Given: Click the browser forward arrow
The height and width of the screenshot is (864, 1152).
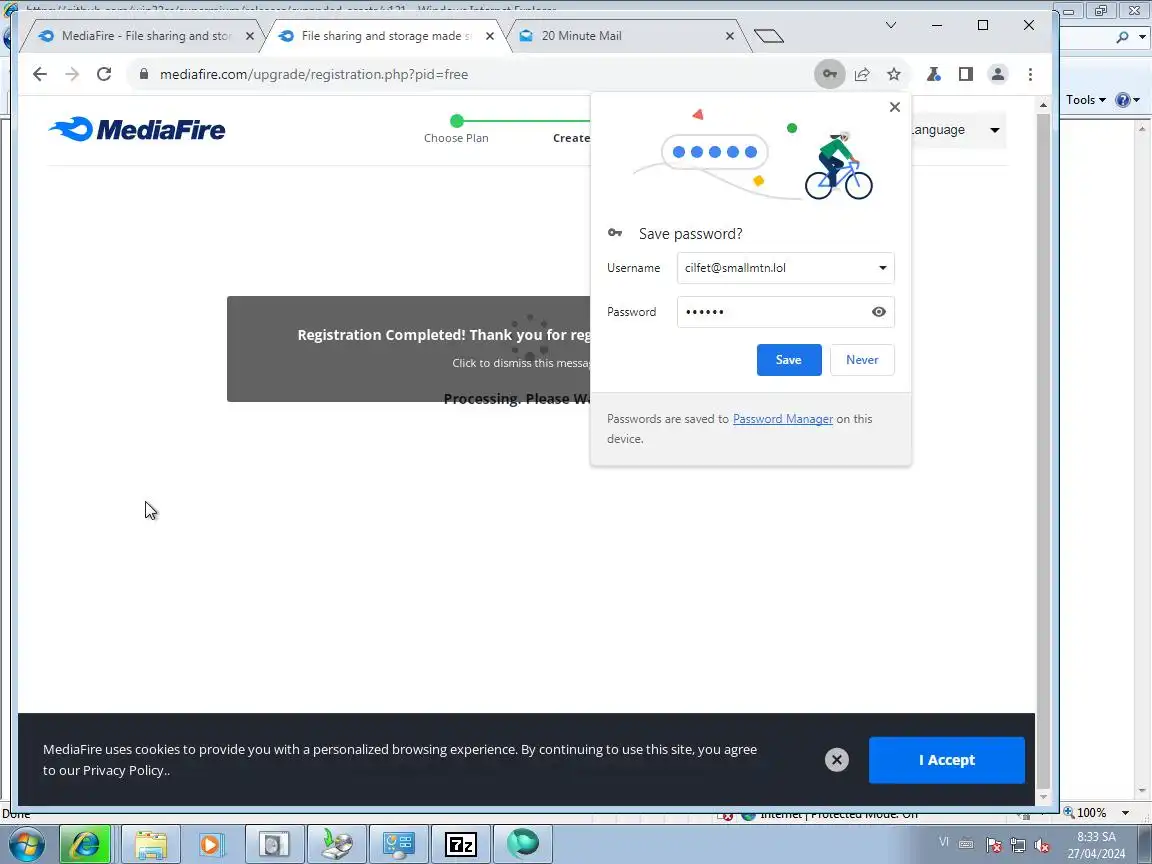Looking at the screenshot, I should pyautogui.click(x=71, y=74).
